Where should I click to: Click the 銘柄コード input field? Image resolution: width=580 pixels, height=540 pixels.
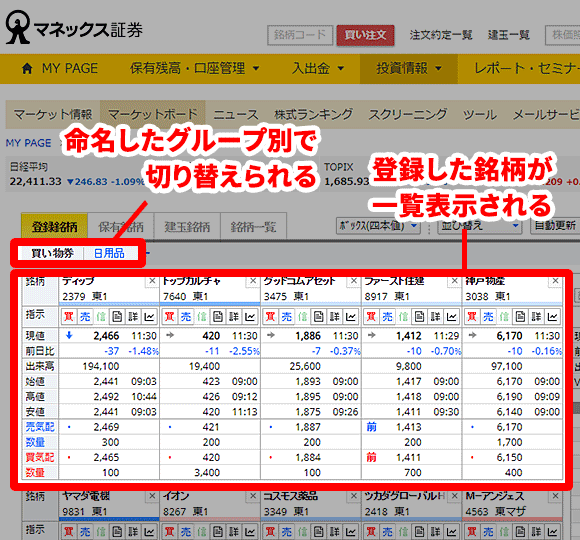[x=300, y=35]
